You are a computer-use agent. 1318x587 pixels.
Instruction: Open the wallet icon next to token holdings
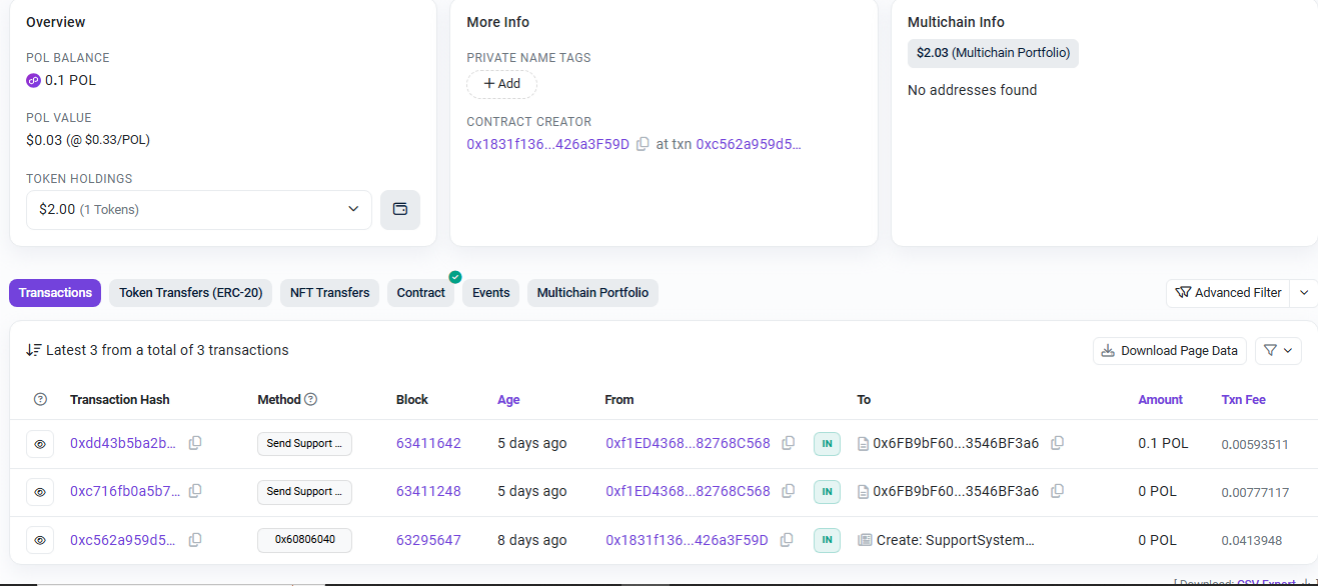point(400,210)
